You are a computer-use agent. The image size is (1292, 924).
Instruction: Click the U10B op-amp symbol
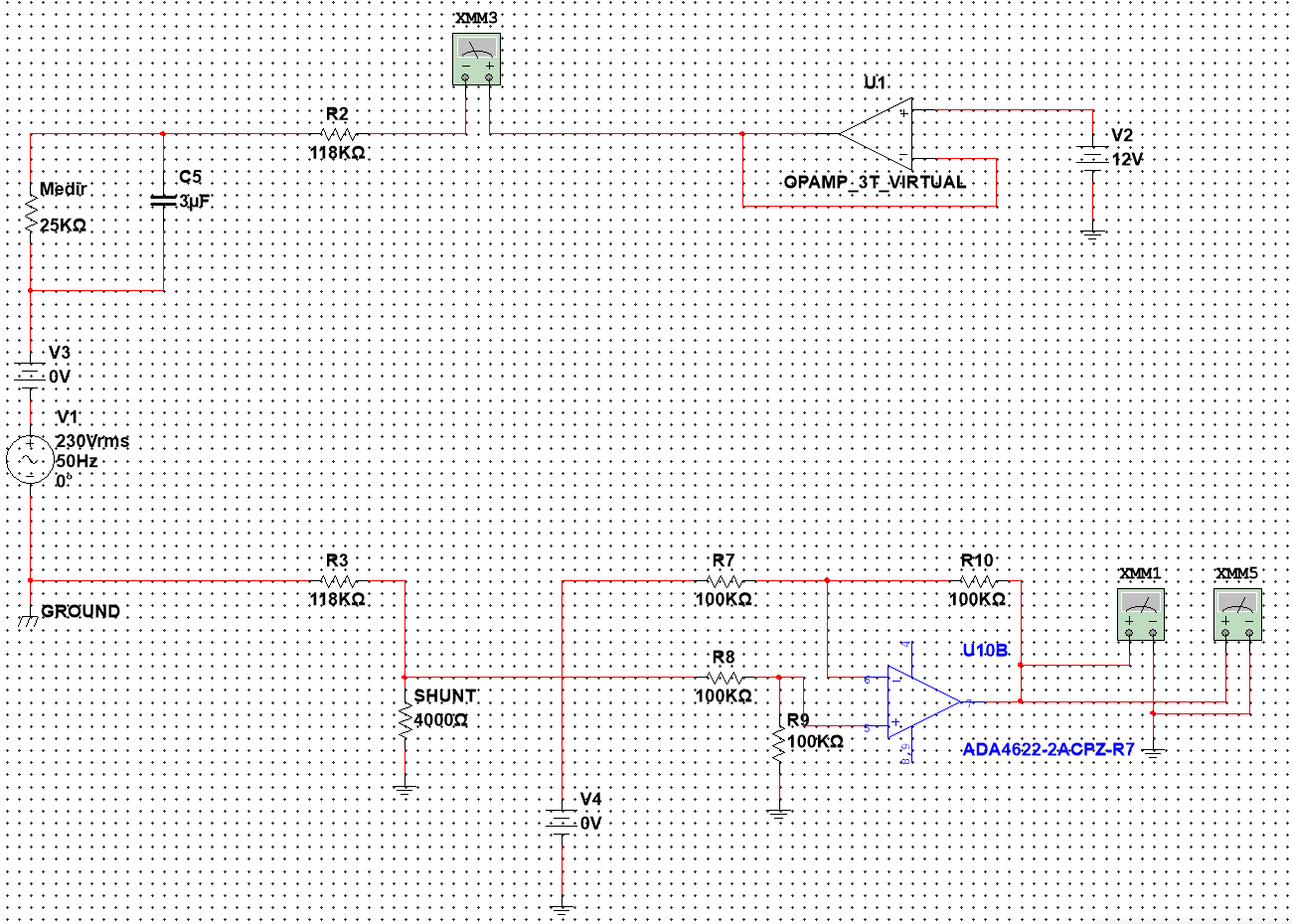pos(924,702)
